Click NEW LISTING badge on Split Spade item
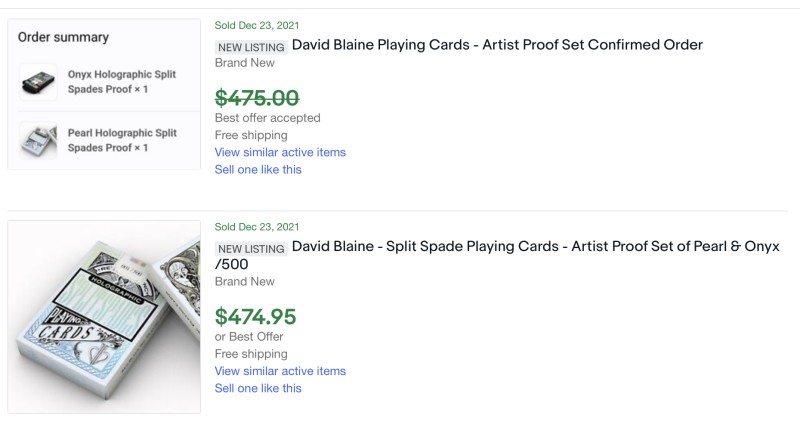Viewport: 800px width, 425px height. pyautogui.click(x=251, y=248)
